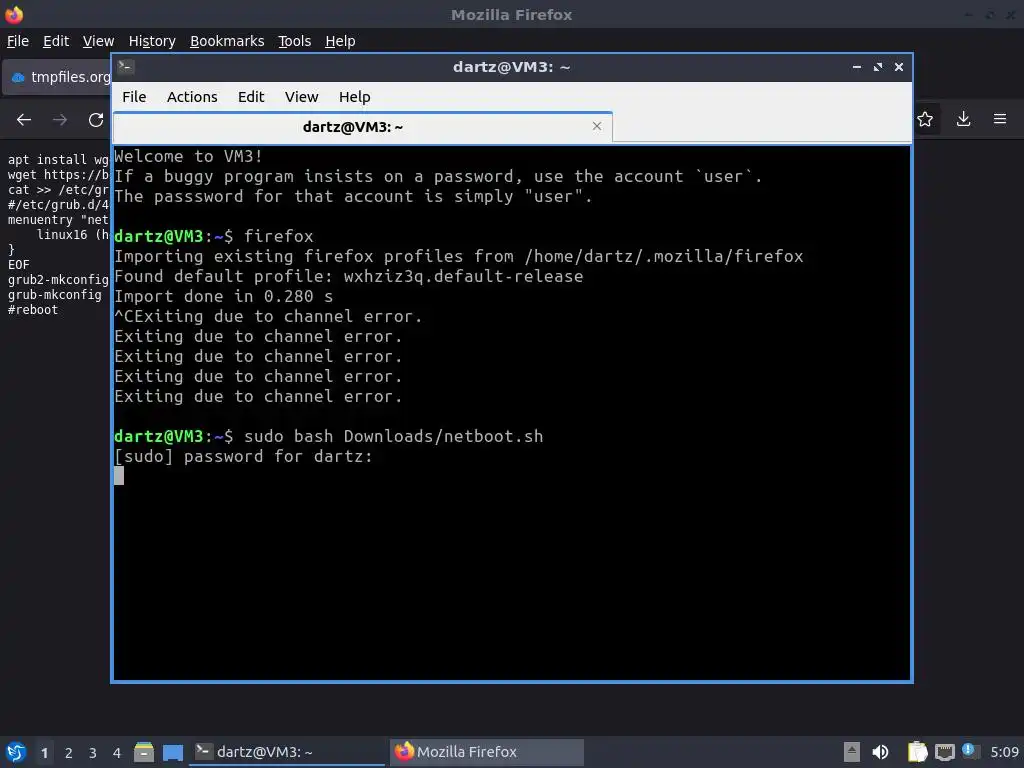Screen dimensions: 1024x768
Task: Click 'apt install' line in Firefox page
Action: [58, 160]
